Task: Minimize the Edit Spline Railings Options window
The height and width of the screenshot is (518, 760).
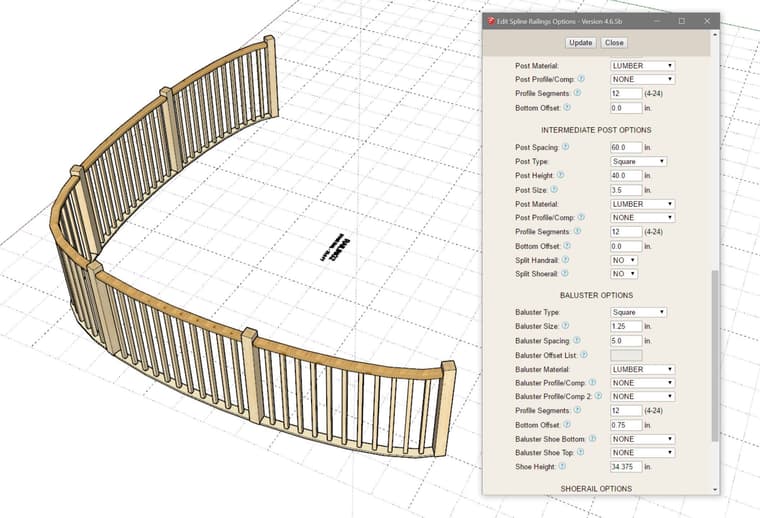Action: [x=657, y=21]
